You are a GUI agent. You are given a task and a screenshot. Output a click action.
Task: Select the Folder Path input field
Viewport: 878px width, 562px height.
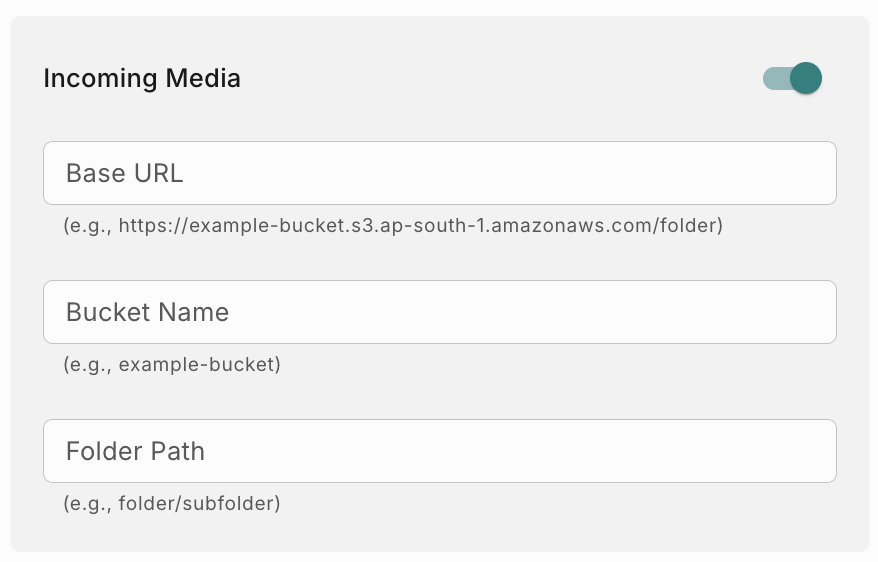pyautogui.click(x=440, y=451)
